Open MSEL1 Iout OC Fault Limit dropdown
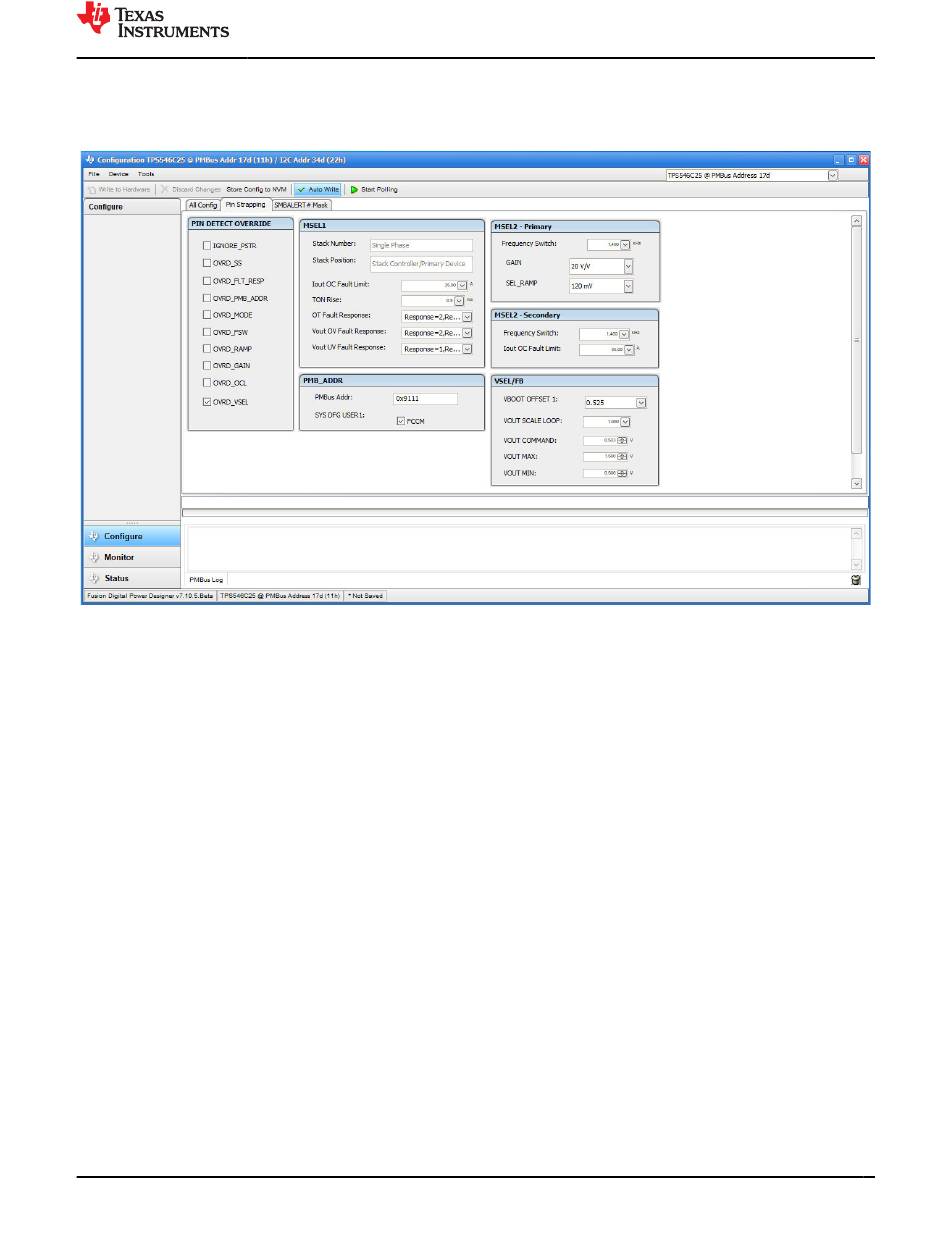The height and width of the screenshot is (1237, 950). 461,285
